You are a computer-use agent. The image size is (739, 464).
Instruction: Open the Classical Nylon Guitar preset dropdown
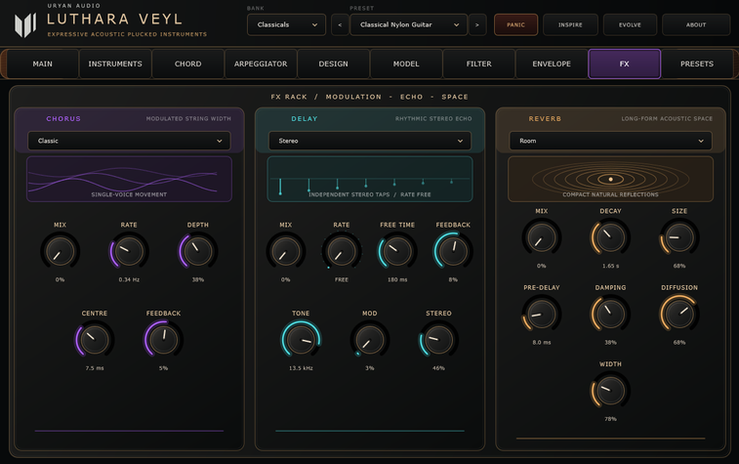409,25
